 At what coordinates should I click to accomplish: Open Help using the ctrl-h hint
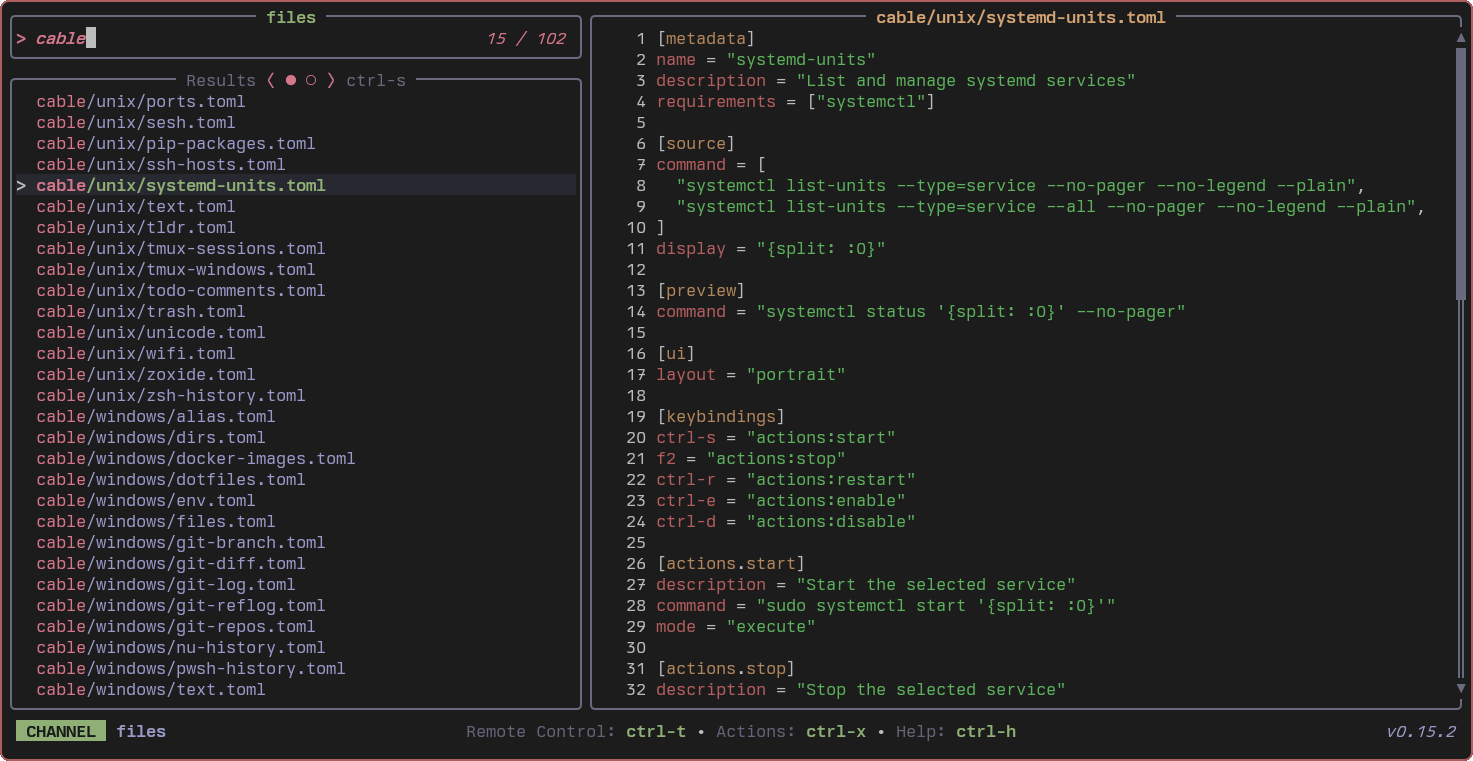click(986, 731)
